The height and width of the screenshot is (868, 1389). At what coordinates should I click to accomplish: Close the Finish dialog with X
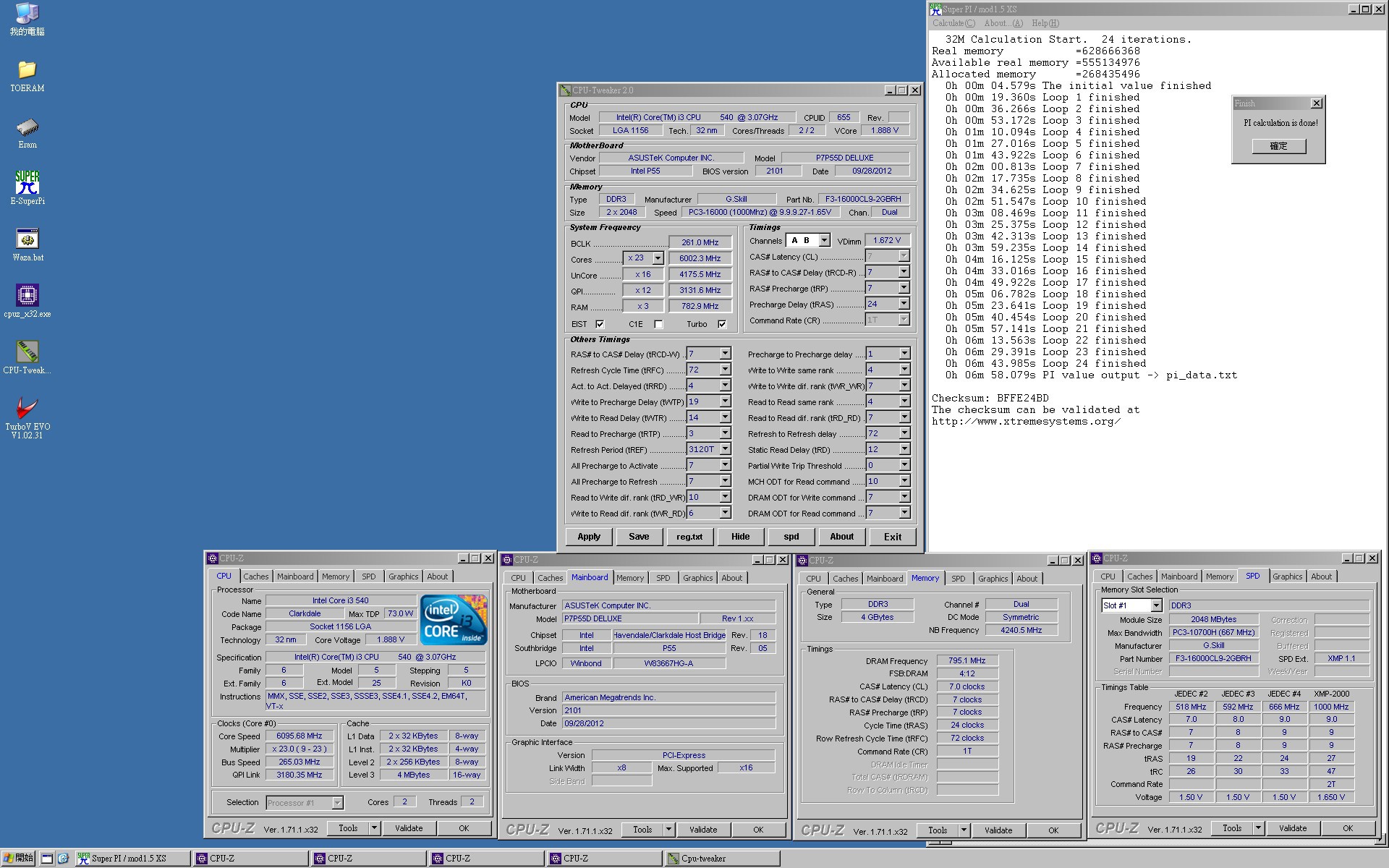(1316, 103)
